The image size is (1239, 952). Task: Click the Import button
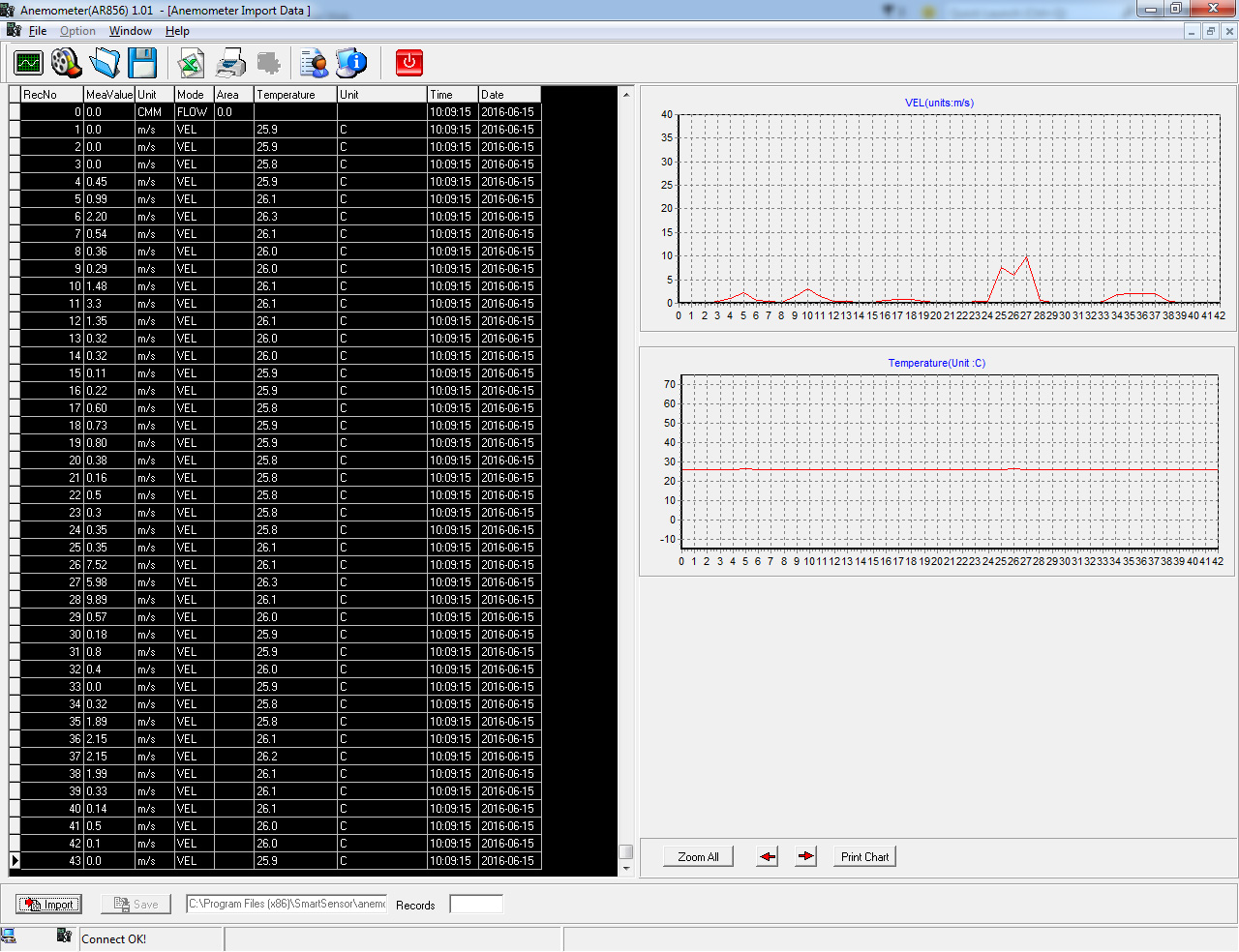point(48,905)
